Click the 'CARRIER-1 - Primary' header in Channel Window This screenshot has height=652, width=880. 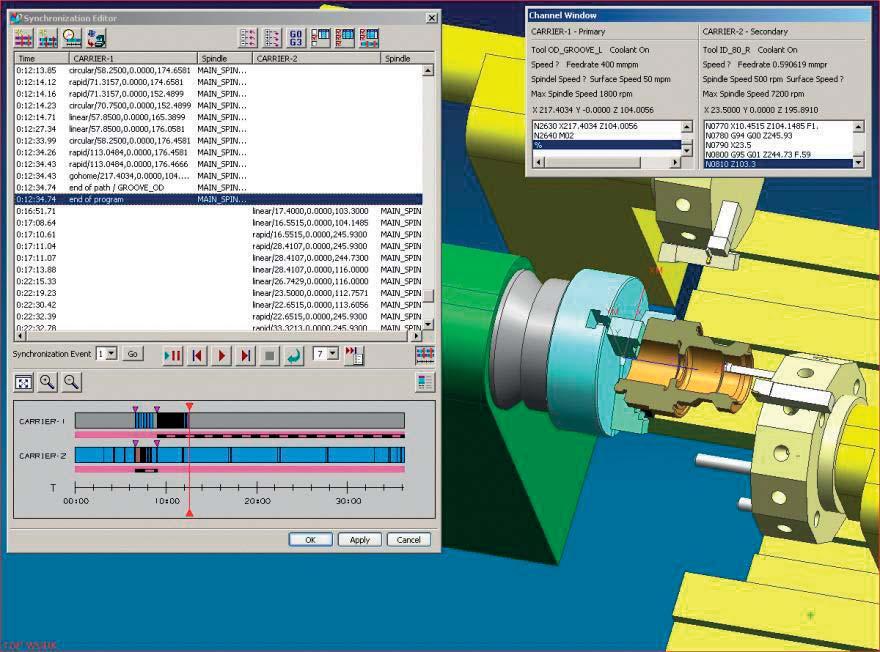pos(568,31)
